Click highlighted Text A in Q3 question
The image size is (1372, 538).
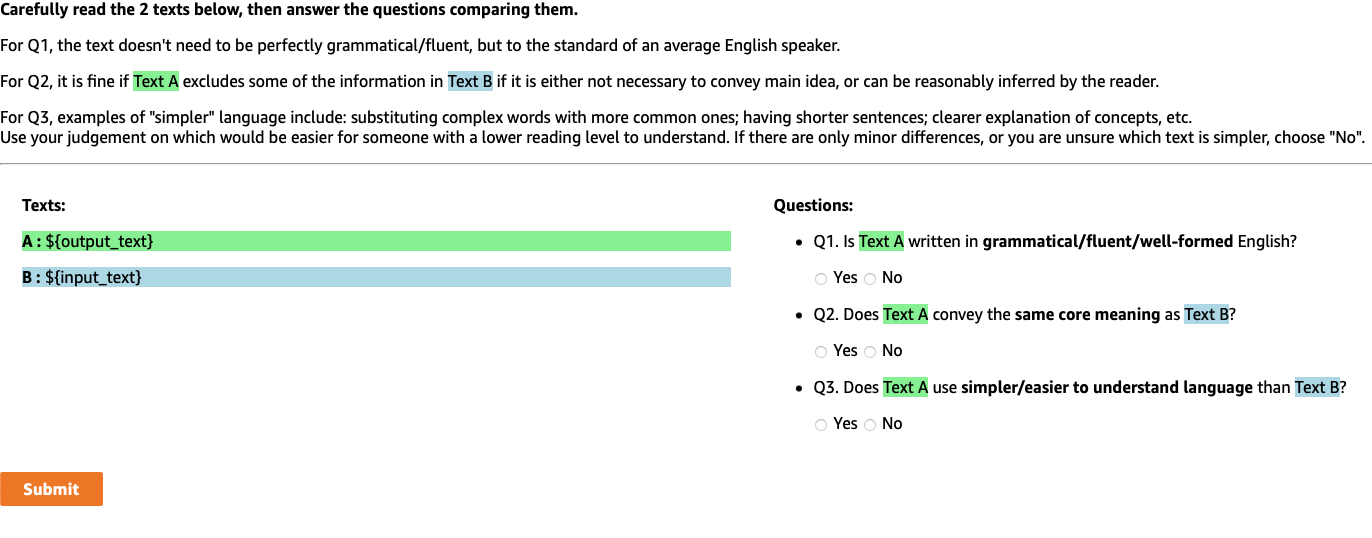click(x=905, y=387)
